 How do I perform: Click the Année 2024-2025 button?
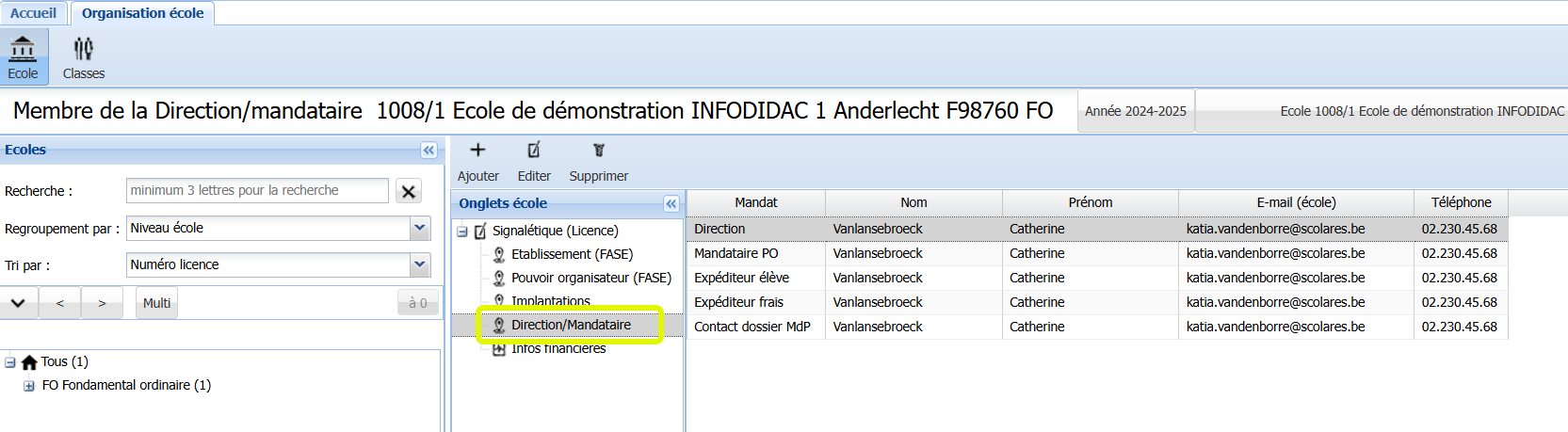(1135, 111)
